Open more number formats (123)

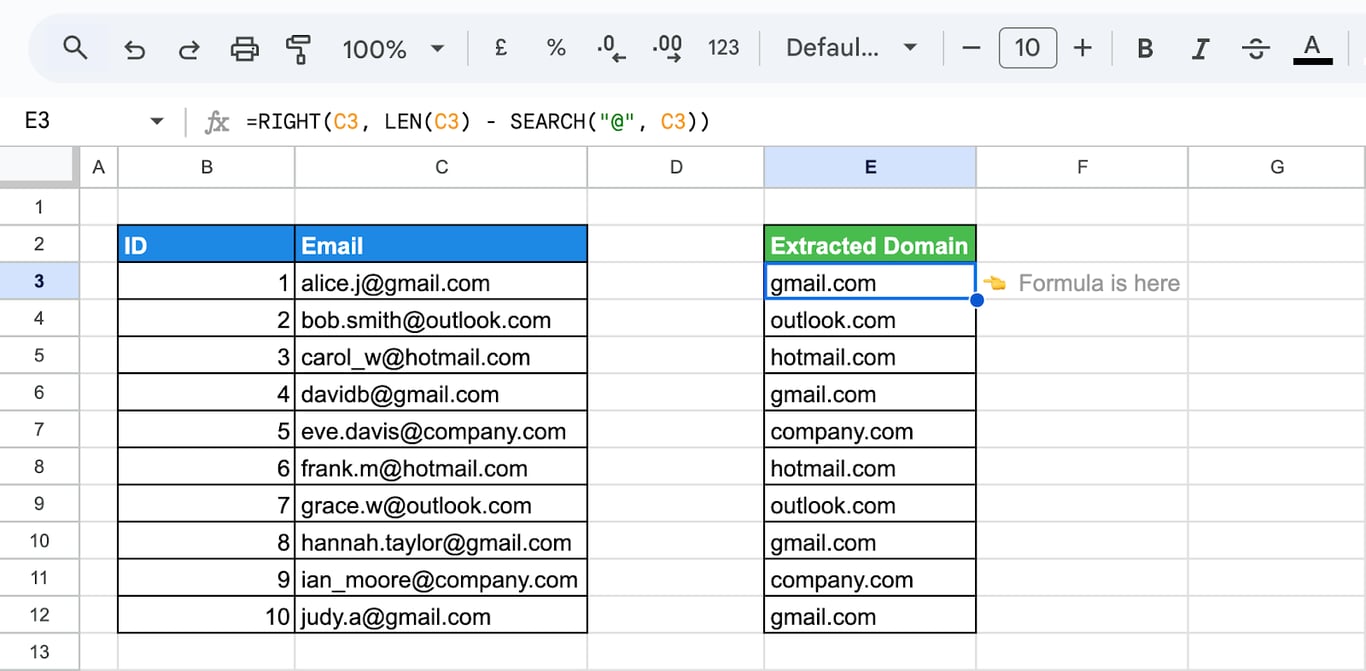[x=723, y=48]
